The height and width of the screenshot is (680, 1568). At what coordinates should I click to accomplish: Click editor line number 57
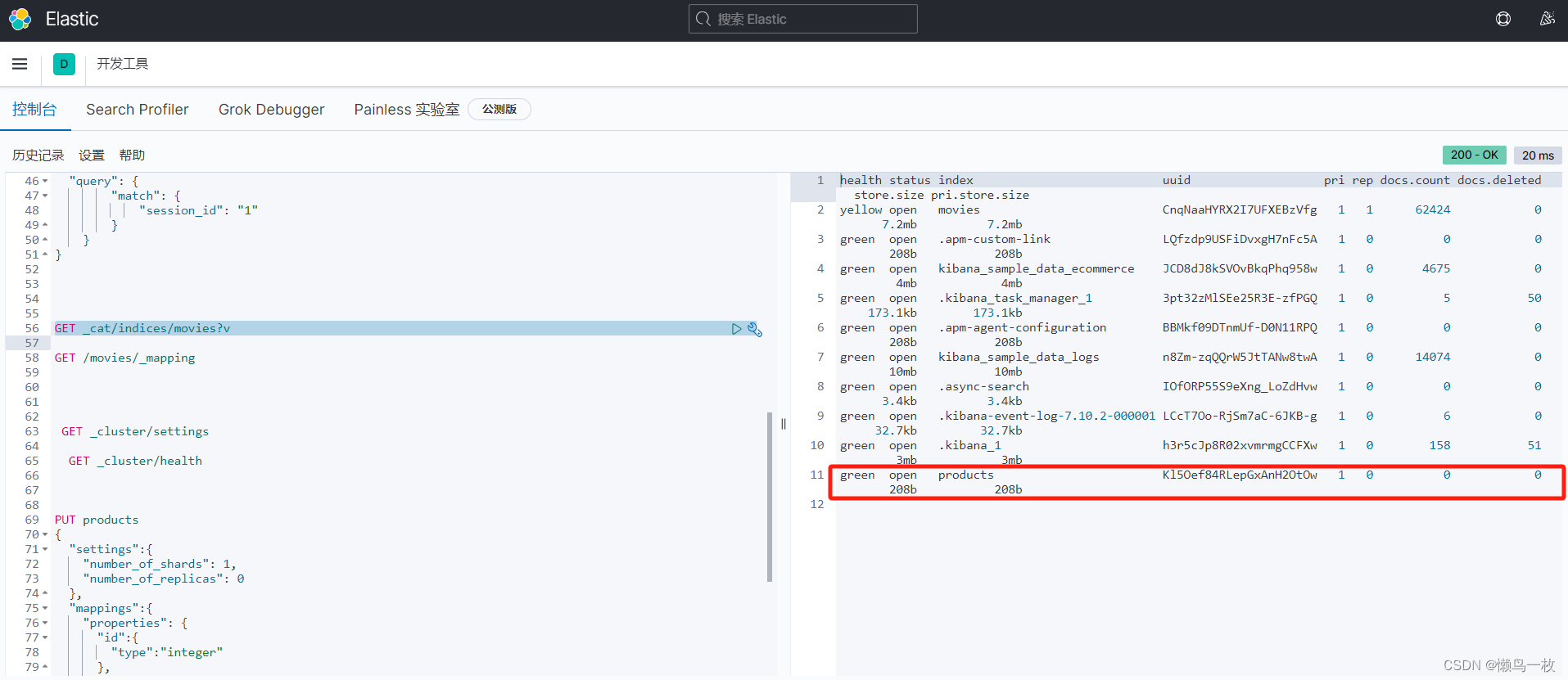(x=32, y=343)
